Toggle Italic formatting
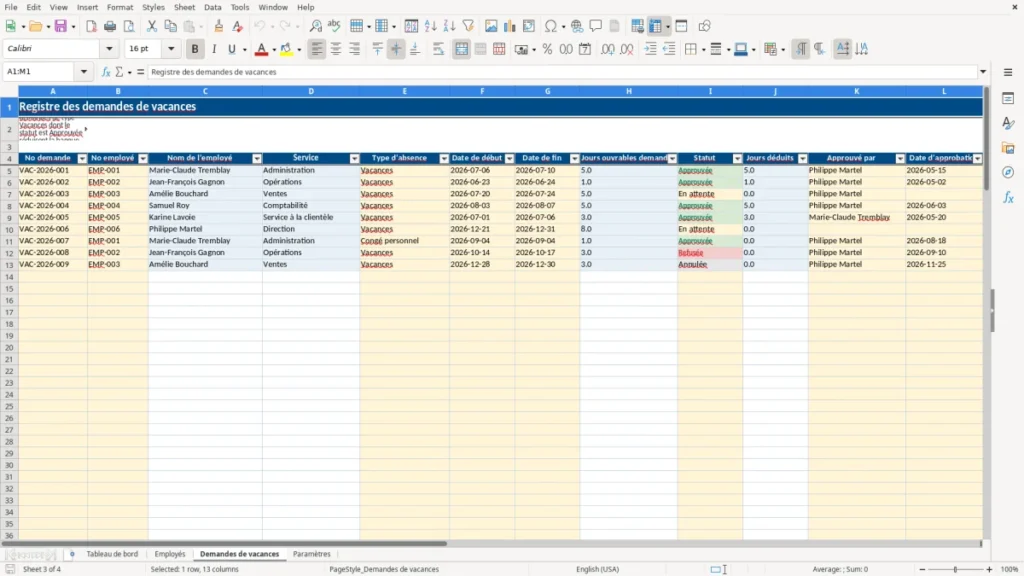Image resolution: width=1024 pixels, height=576 pixels. [x=214, y=49]
